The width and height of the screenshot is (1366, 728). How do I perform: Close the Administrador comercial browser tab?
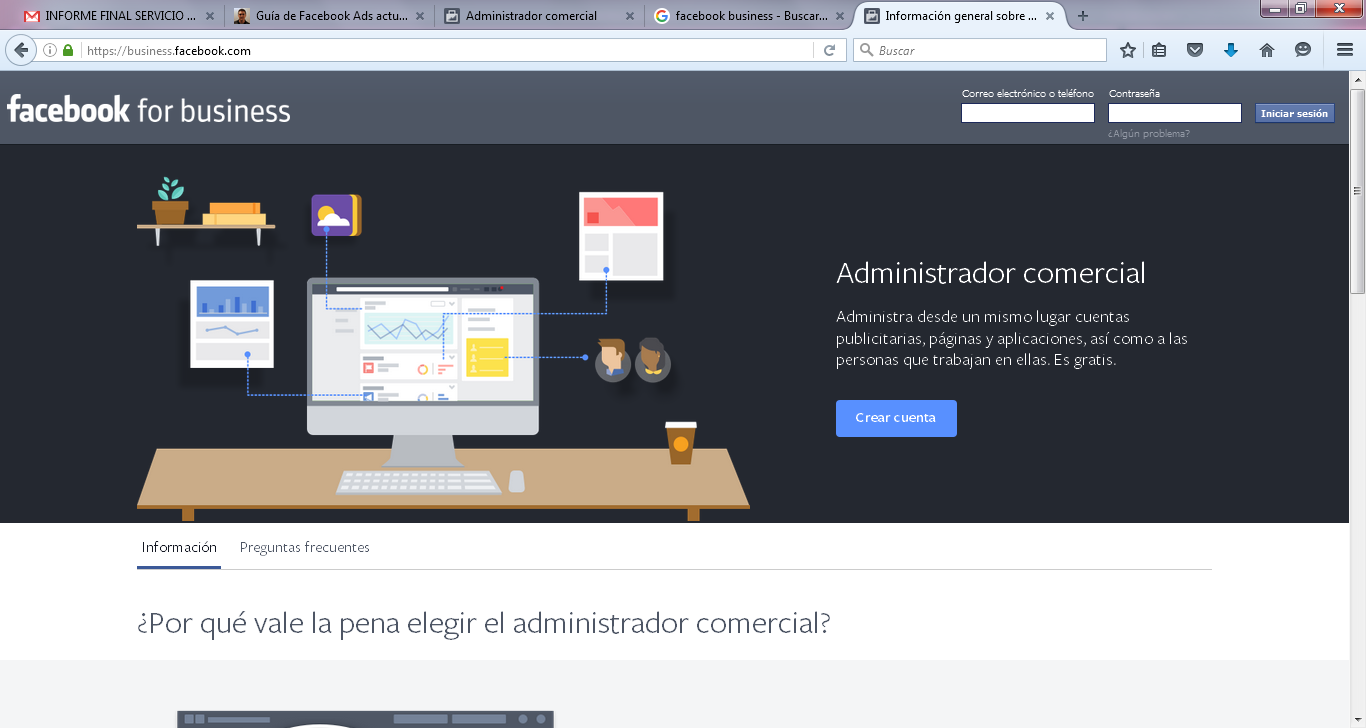tap(629, 16)
